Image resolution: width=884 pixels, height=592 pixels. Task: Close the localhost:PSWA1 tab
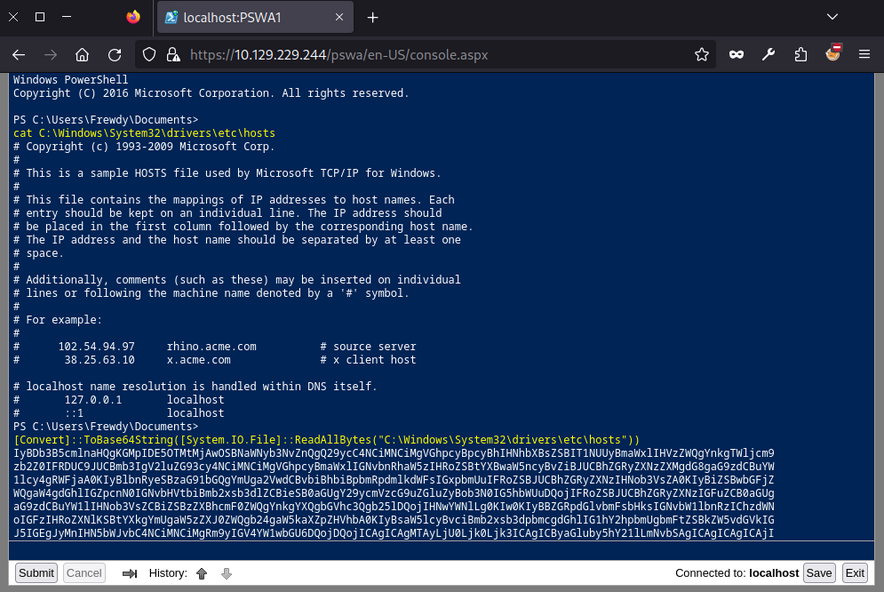point(339,17)
